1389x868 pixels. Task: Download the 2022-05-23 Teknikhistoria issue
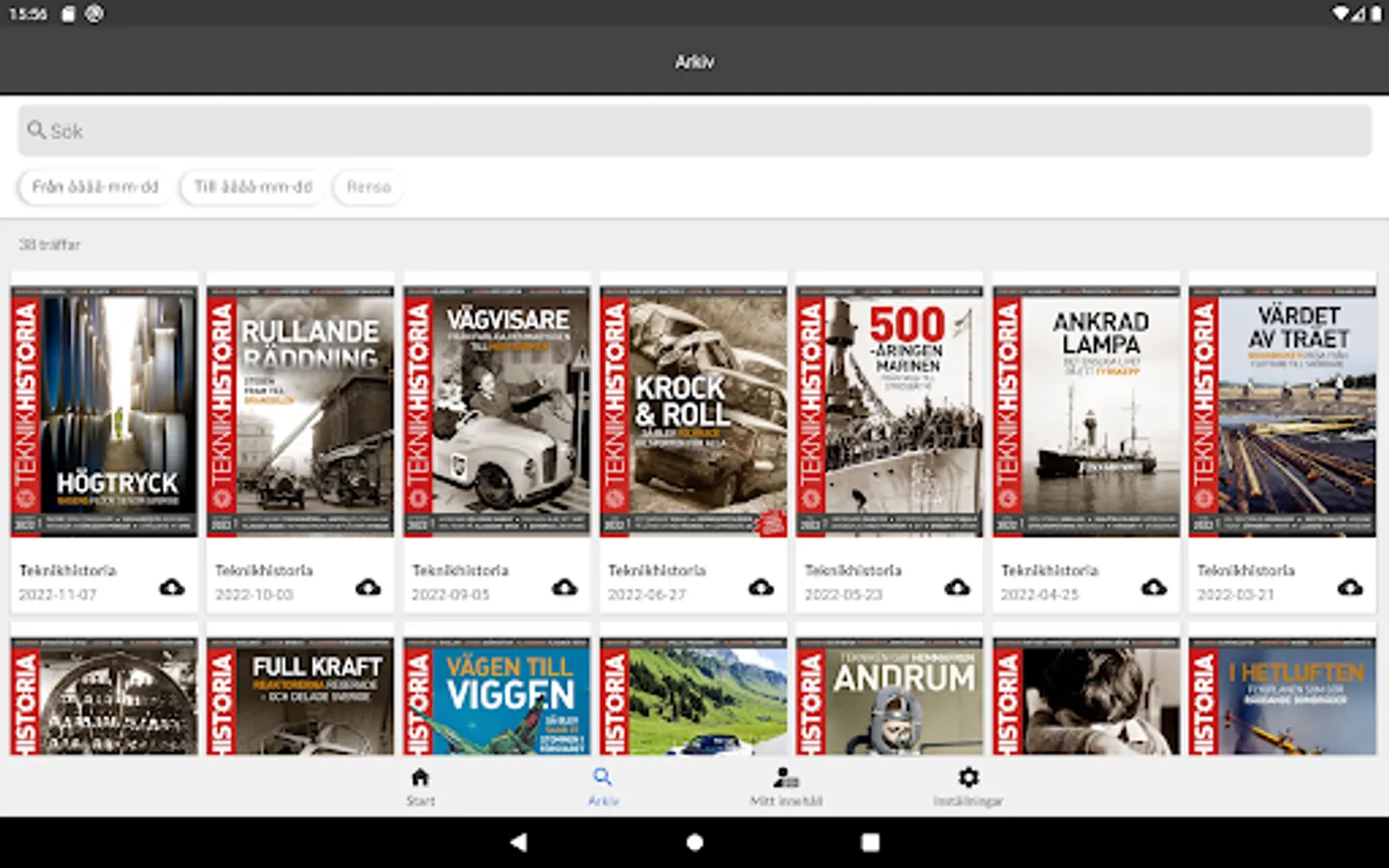957,586
